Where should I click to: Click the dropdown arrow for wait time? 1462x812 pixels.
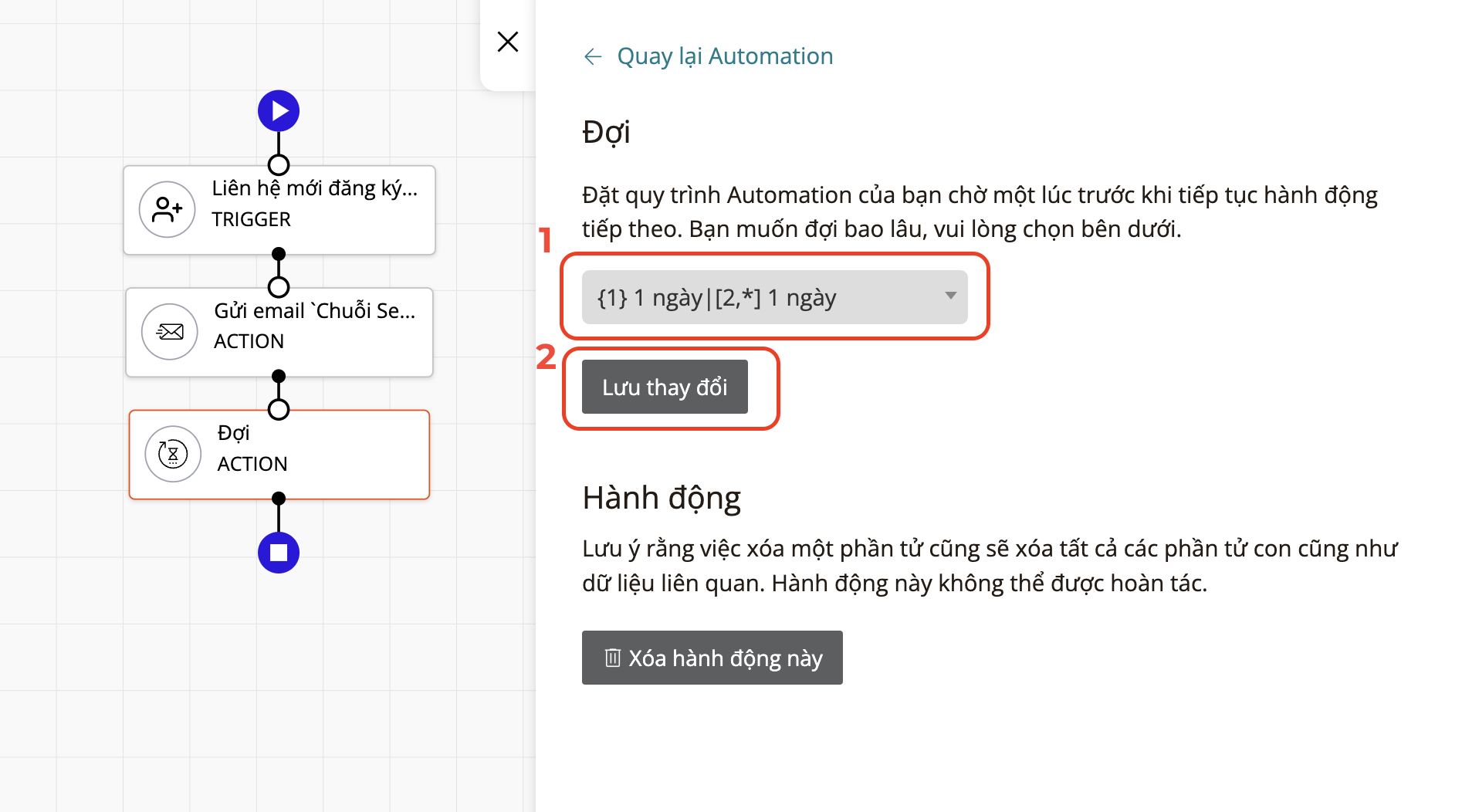pos(951,296)
